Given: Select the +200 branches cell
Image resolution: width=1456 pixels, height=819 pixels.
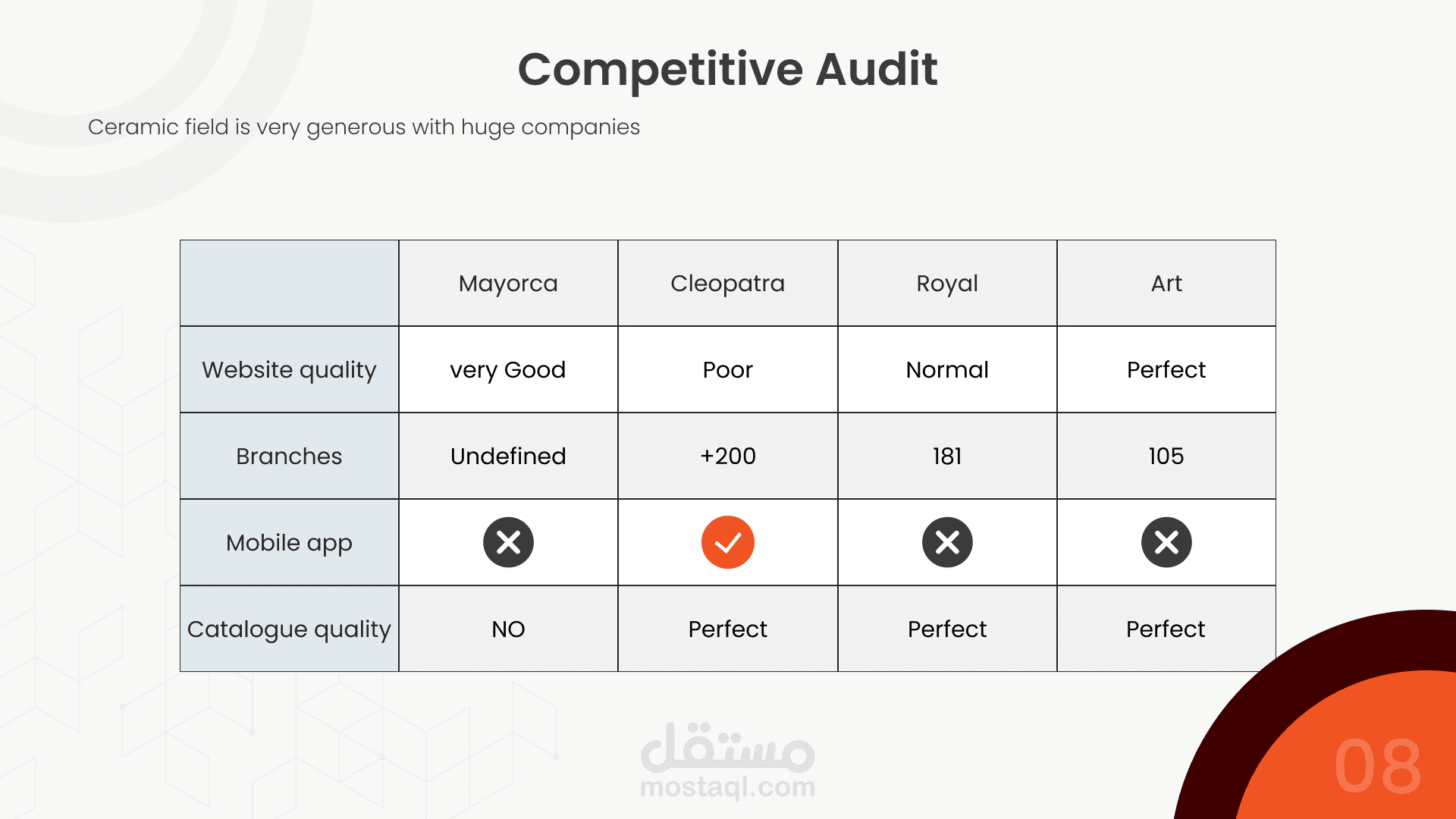Looking at the screenshot, I should coord(728,457).
